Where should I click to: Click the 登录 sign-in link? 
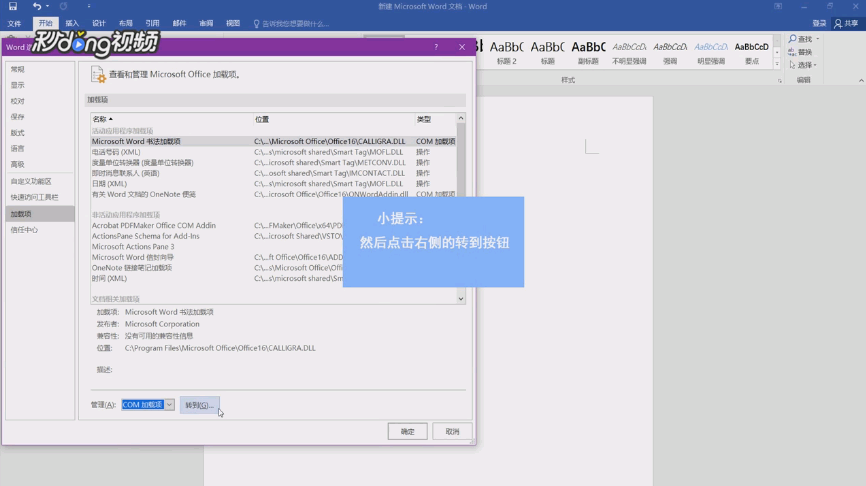pyautogui.click(x=819, y=23)
